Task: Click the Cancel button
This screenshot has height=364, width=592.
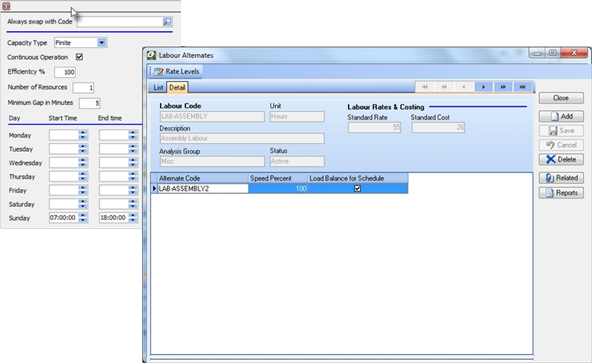Action: click(x=561, y=145)
